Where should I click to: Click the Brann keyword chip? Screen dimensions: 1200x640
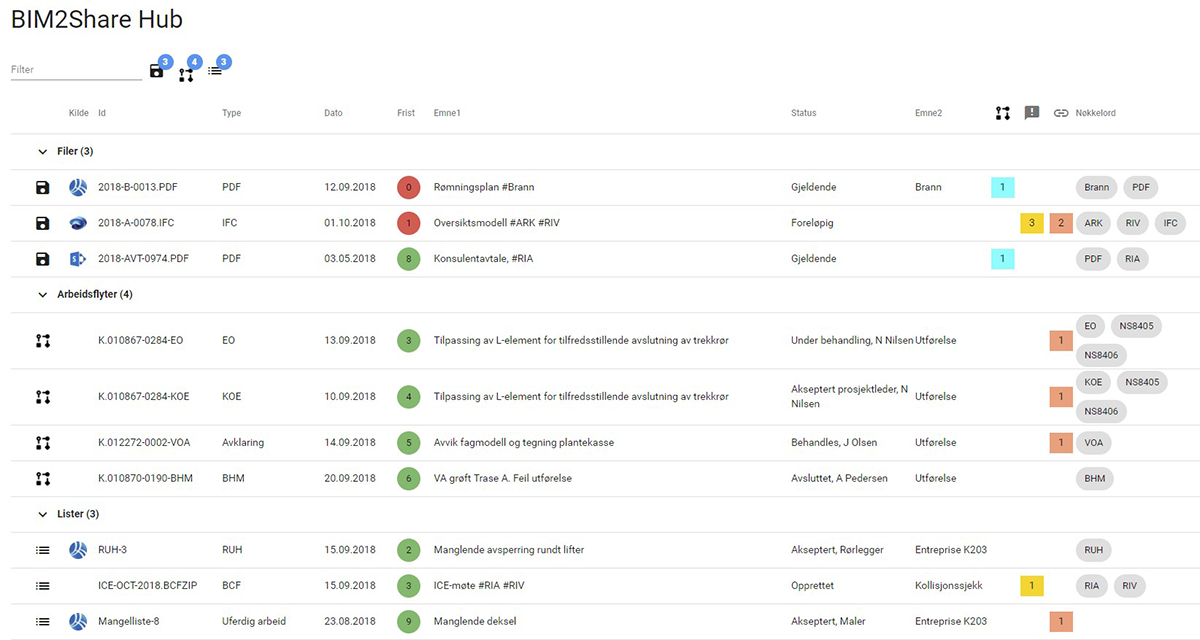pyautogui.click(x=1097, y=187)
